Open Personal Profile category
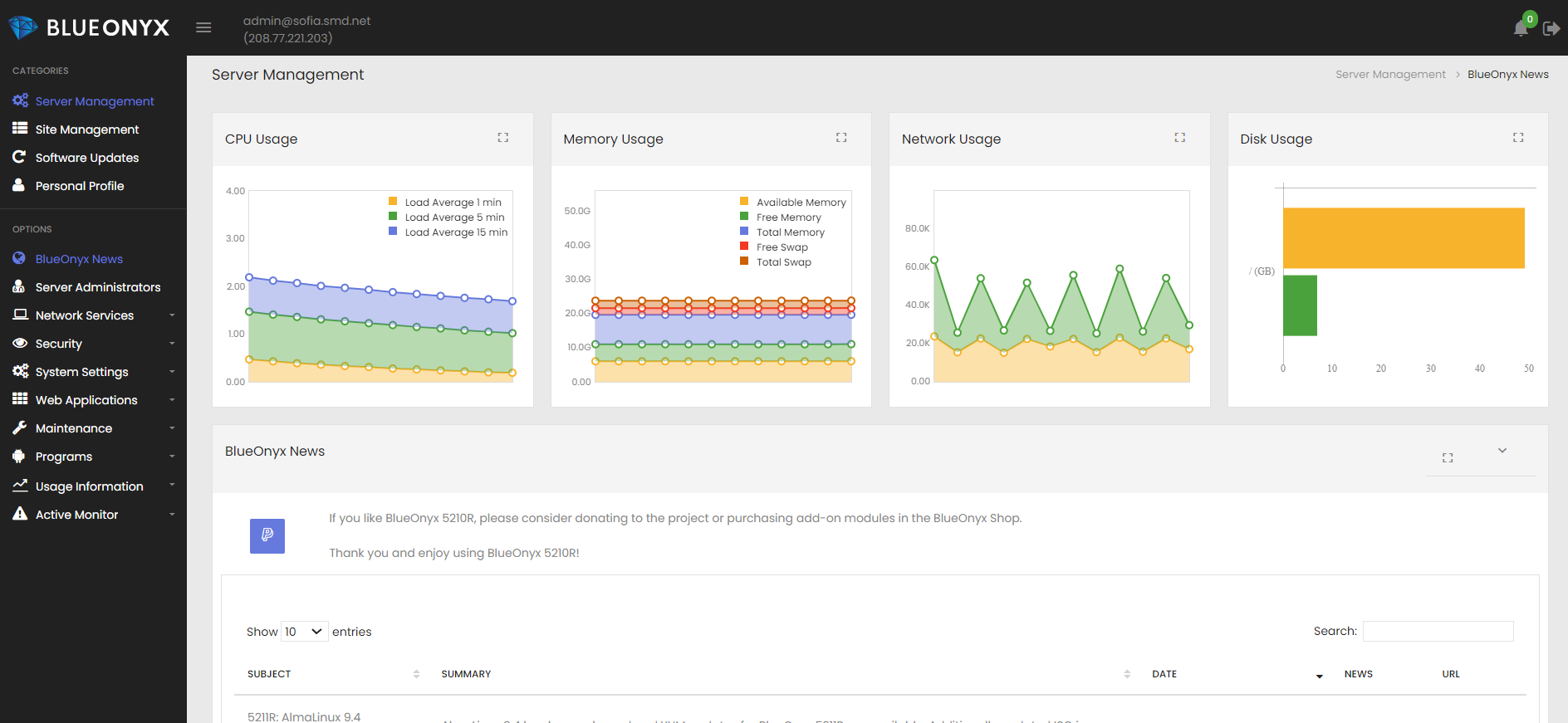Image resolution: width=1568 pixels, height=723 pixels. tap(80, 186)
